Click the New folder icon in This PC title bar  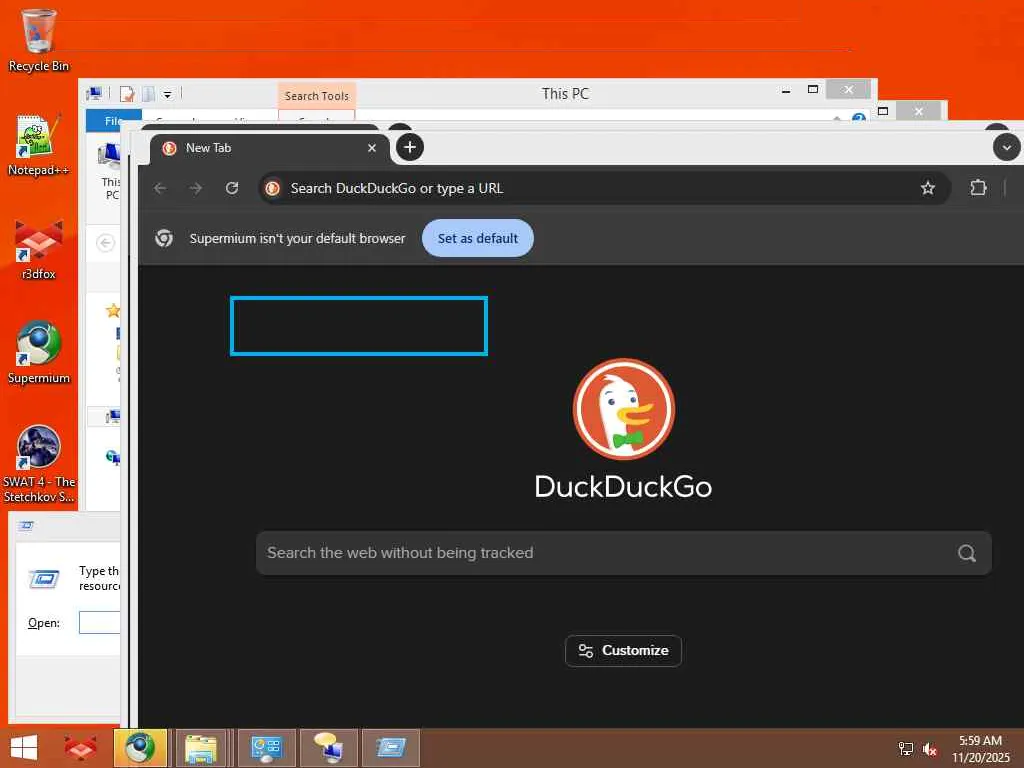149,95
